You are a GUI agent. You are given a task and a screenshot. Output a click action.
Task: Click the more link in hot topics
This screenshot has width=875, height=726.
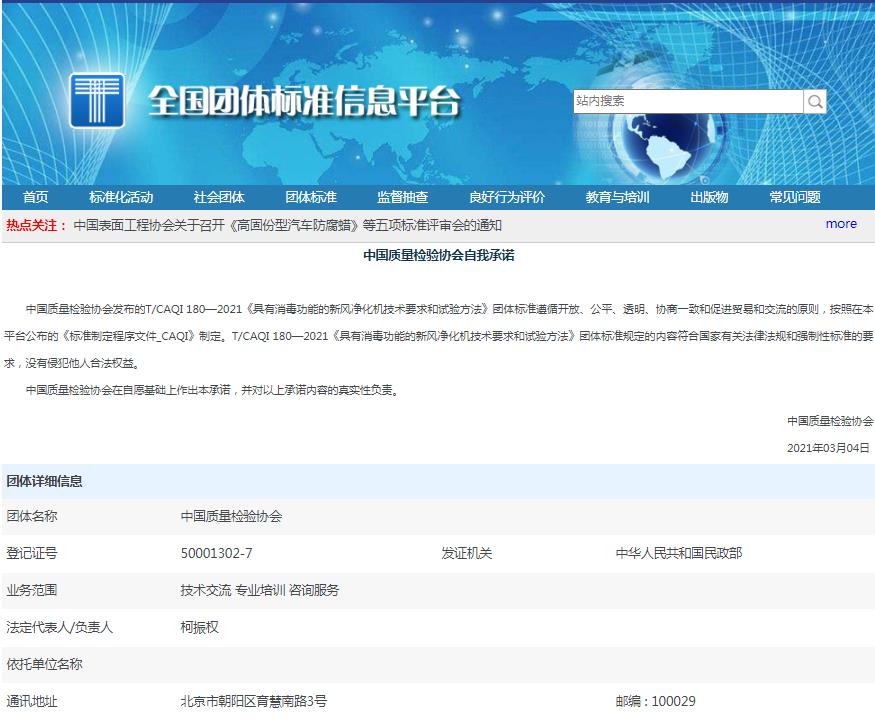[841, 224]
